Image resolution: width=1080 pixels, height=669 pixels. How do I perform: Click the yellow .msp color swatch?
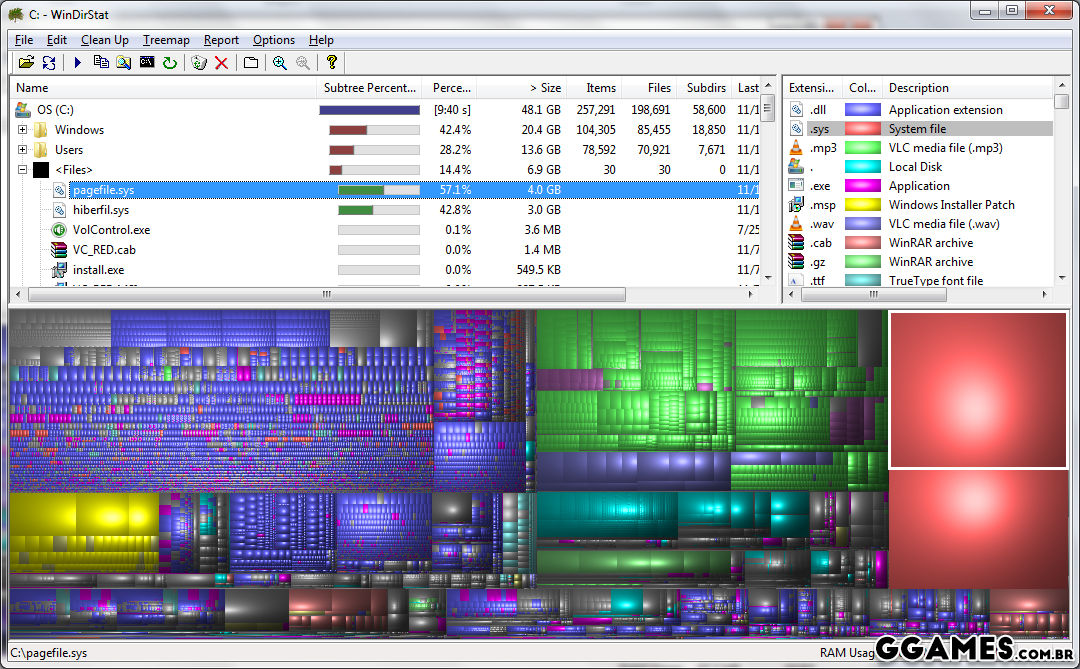[862, 205]
